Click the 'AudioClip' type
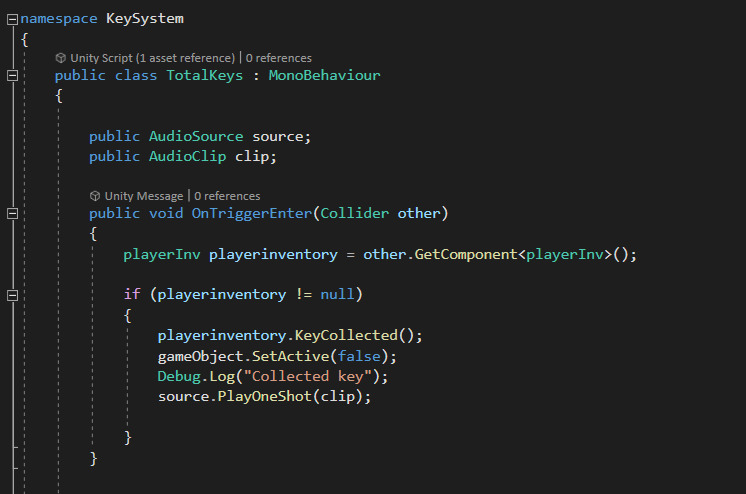This screenshot has width=746, height=494. point(187,157)
